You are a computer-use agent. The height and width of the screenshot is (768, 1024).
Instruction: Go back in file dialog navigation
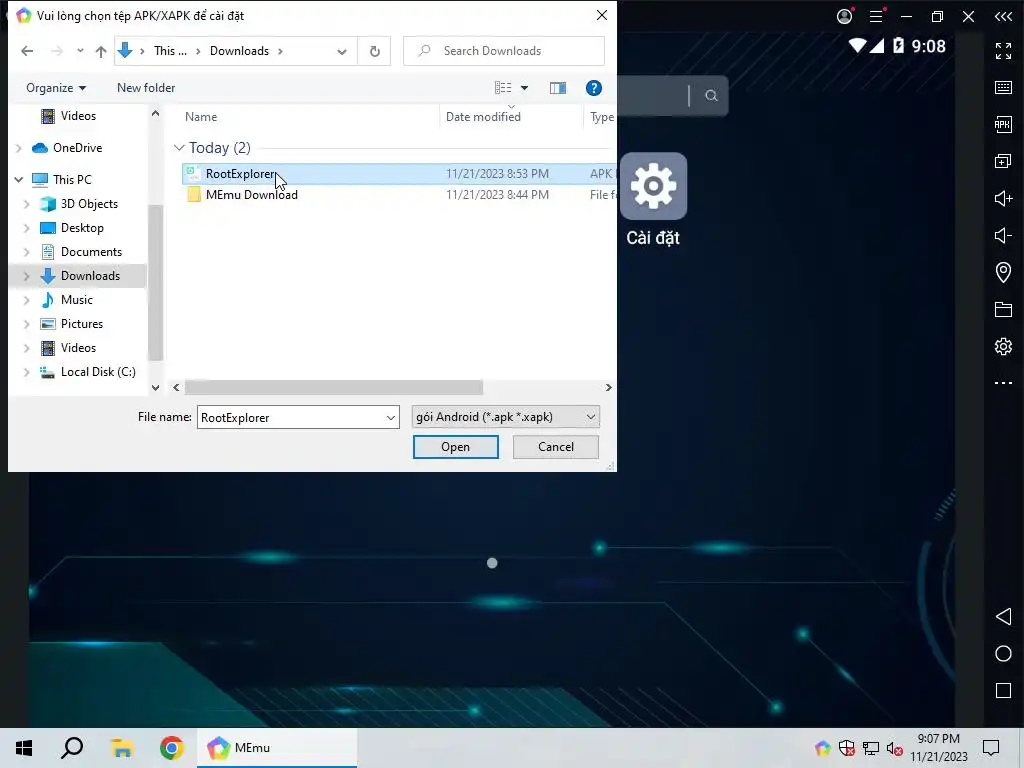click(x=27, y=51)
